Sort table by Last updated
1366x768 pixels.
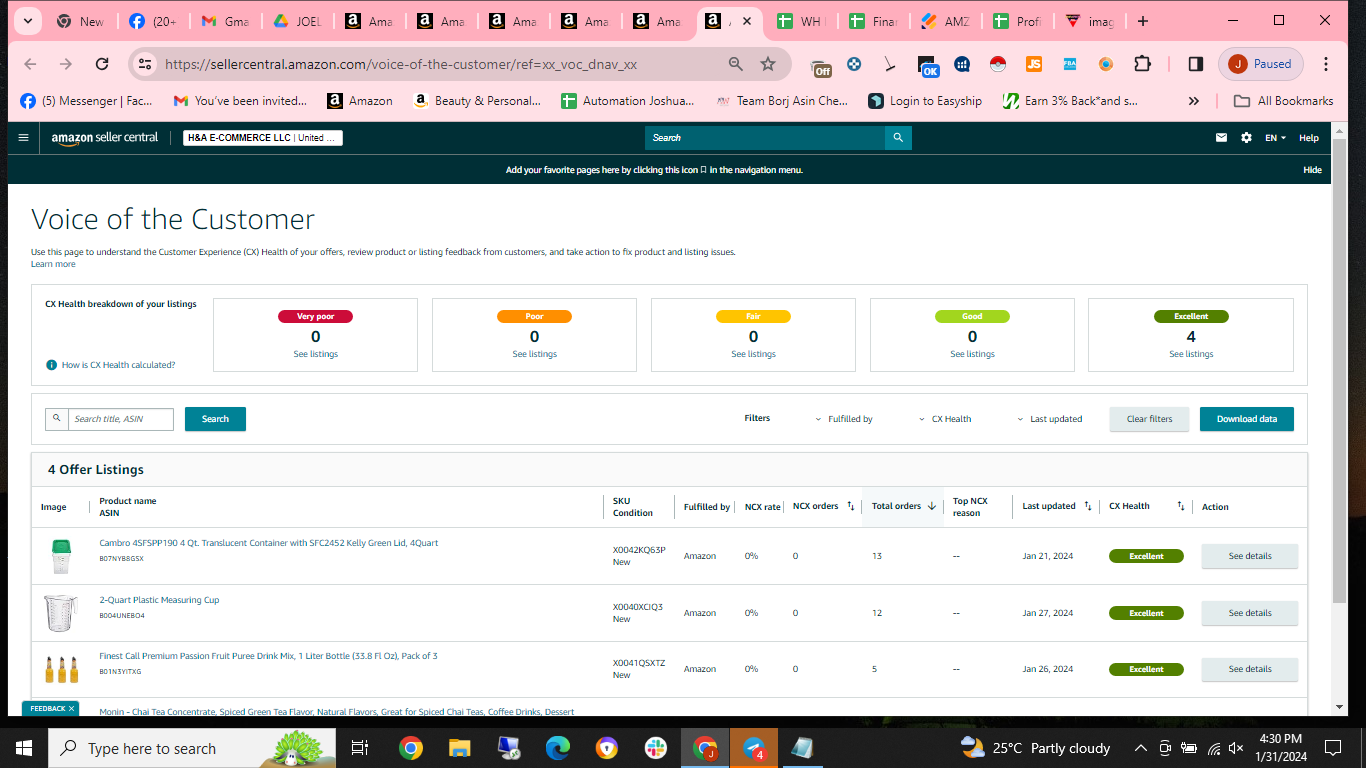pyautogui.click(x=1088, y=506)
